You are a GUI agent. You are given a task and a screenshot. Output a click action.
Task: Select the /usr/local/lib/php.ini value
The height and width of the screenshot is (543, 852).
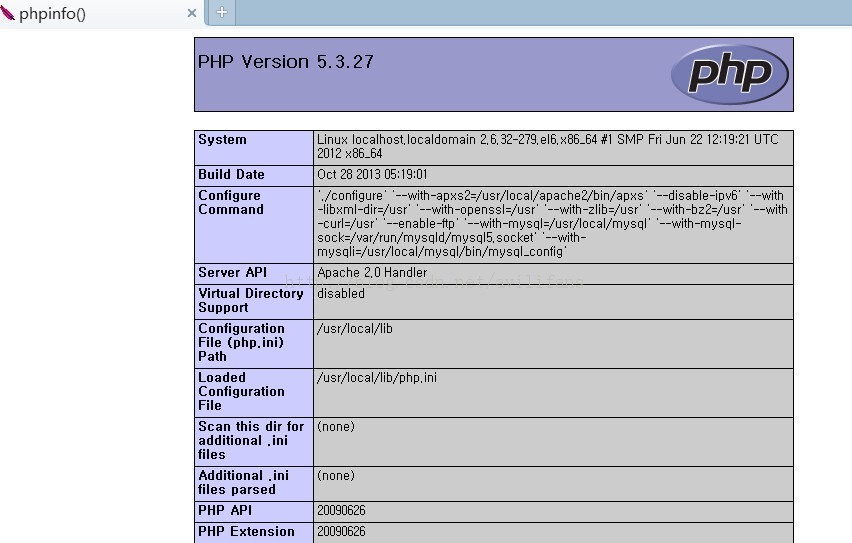point(377,378)
